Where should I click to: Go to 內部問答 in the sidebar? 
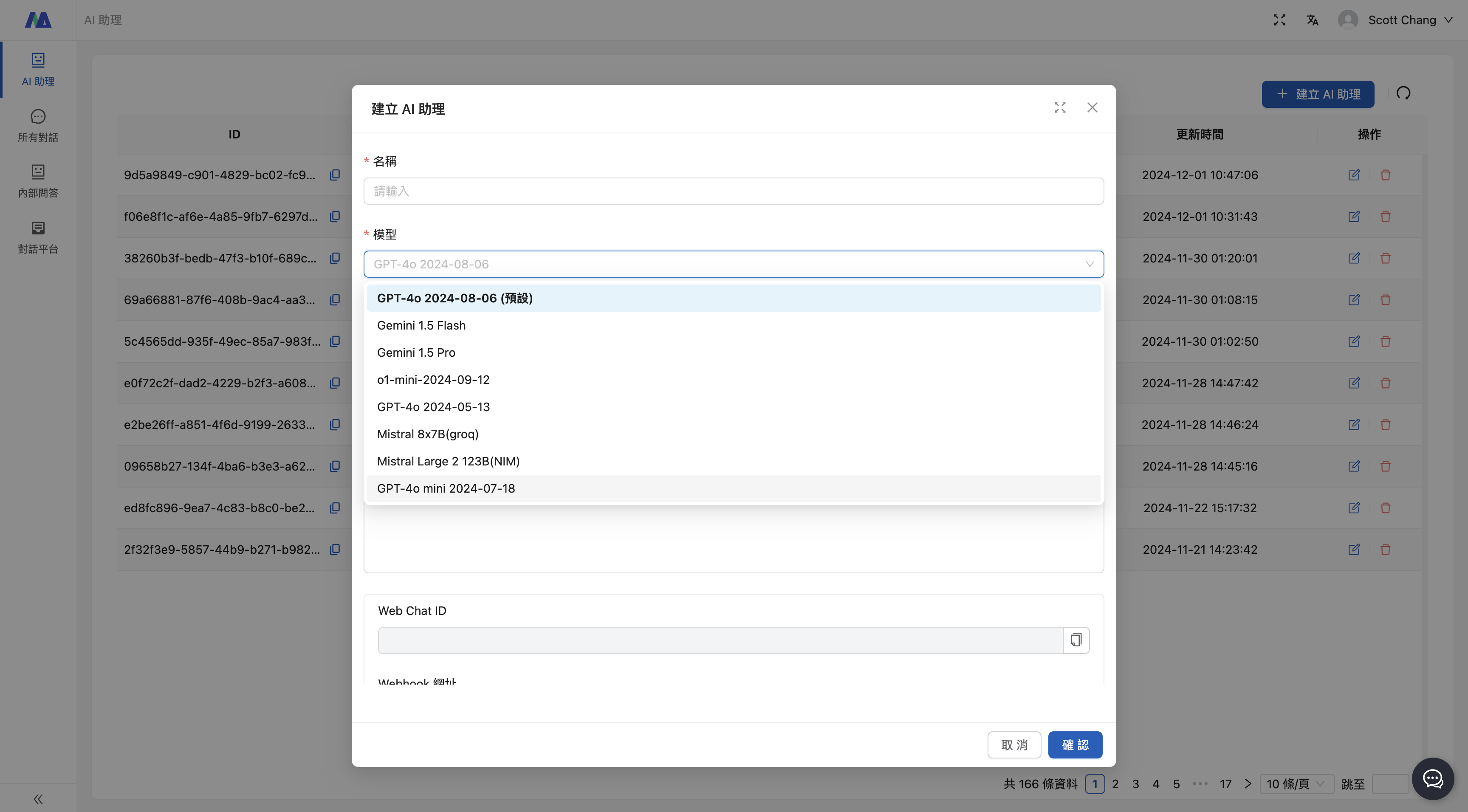tap(38, 181)
